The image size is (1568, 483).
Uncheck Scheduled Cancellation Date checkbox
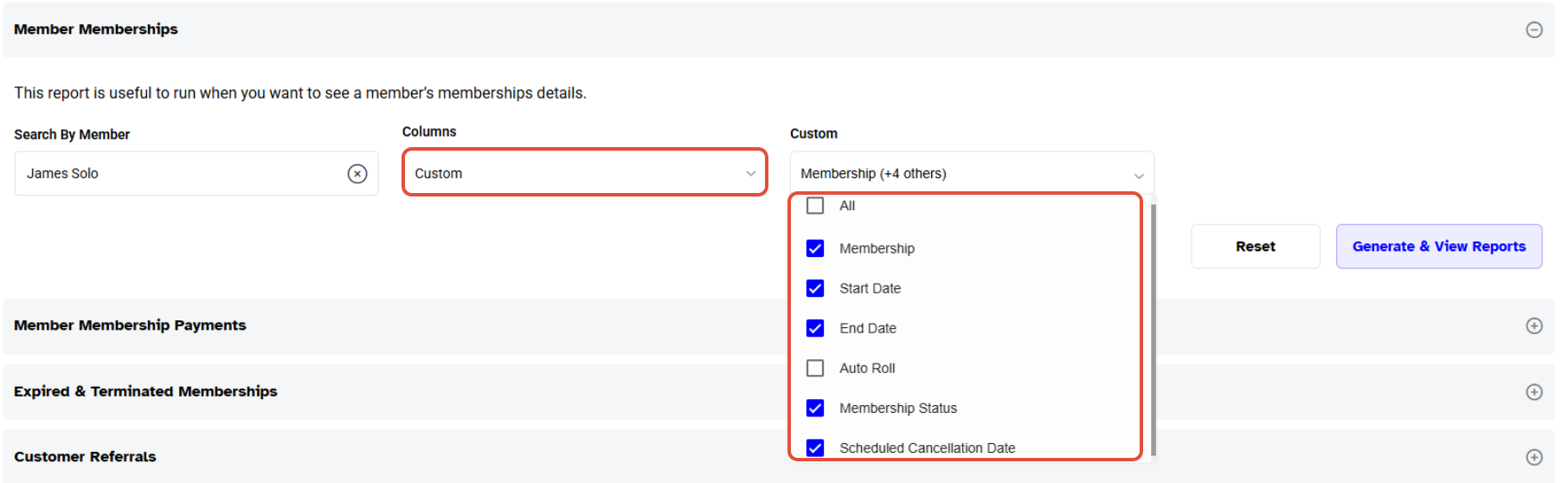pos(815,448)
